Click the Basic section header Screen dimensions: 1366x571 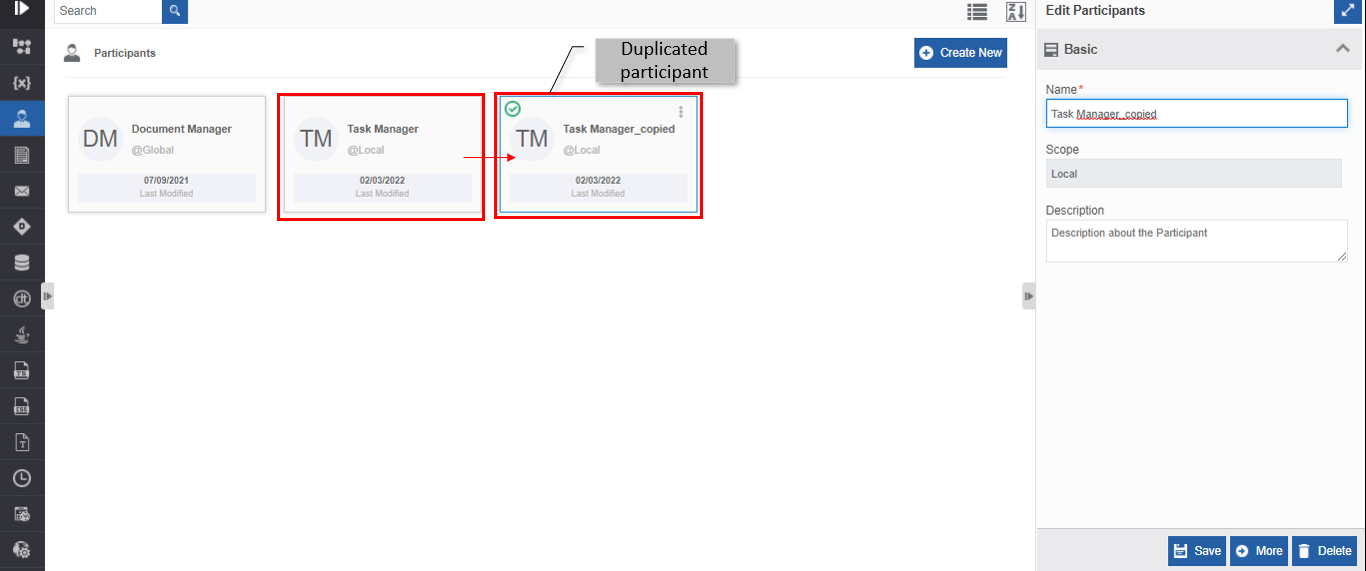[x=1197, y=49]
